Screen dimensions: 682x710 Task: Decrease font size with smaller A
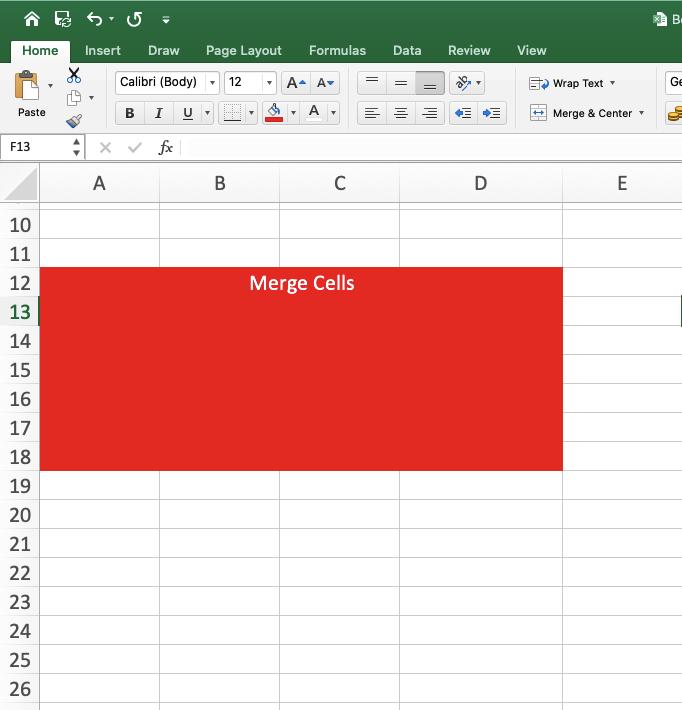coord(325,83)
